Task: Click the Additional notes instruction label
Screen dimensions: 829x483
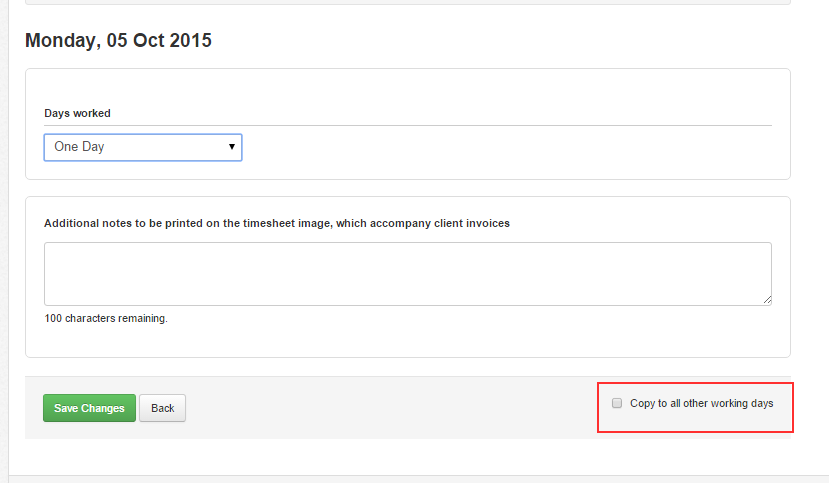Action: coord(277,223)
